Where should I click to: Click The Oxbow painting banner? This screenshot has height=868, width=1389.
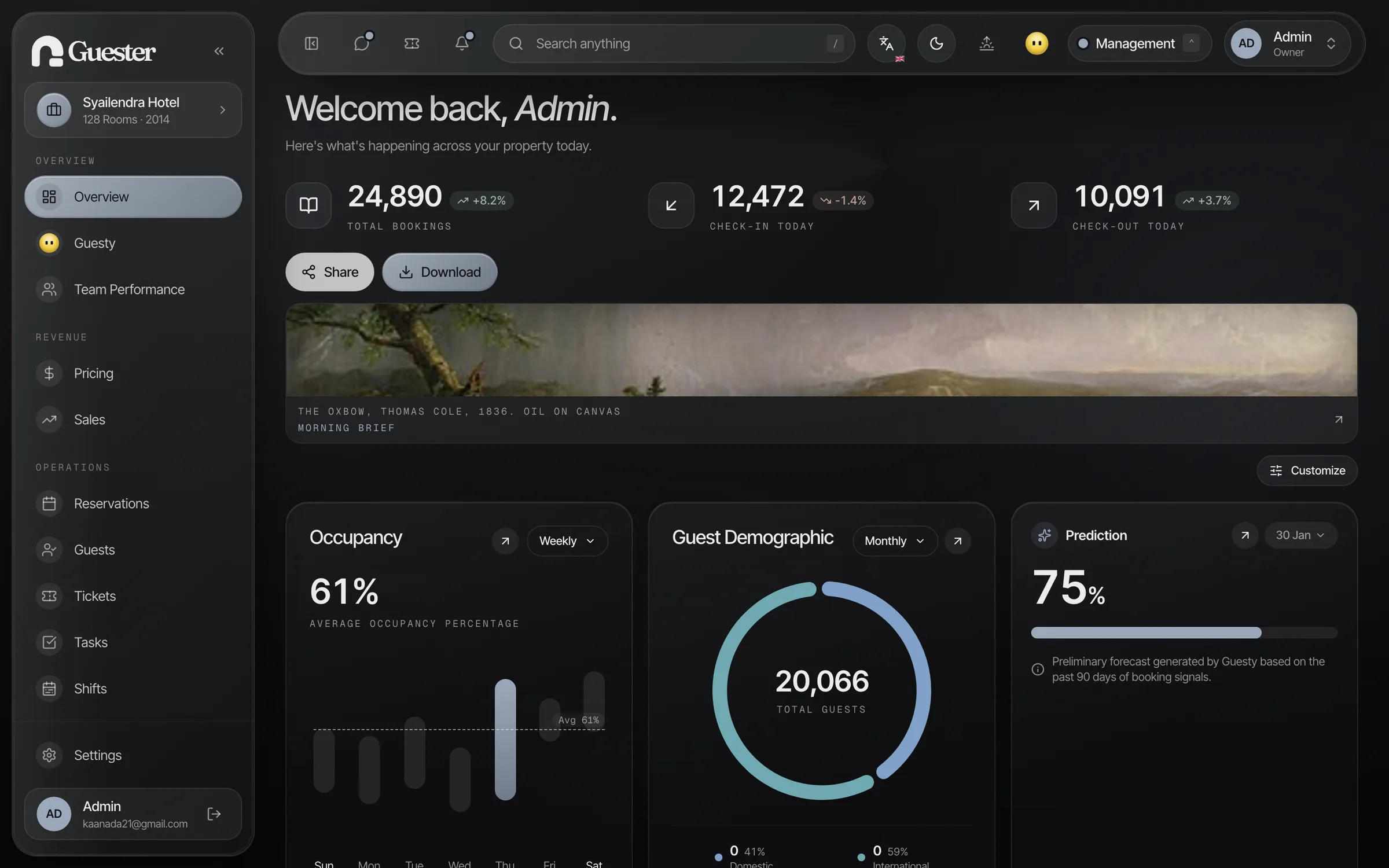coord(822,350)
